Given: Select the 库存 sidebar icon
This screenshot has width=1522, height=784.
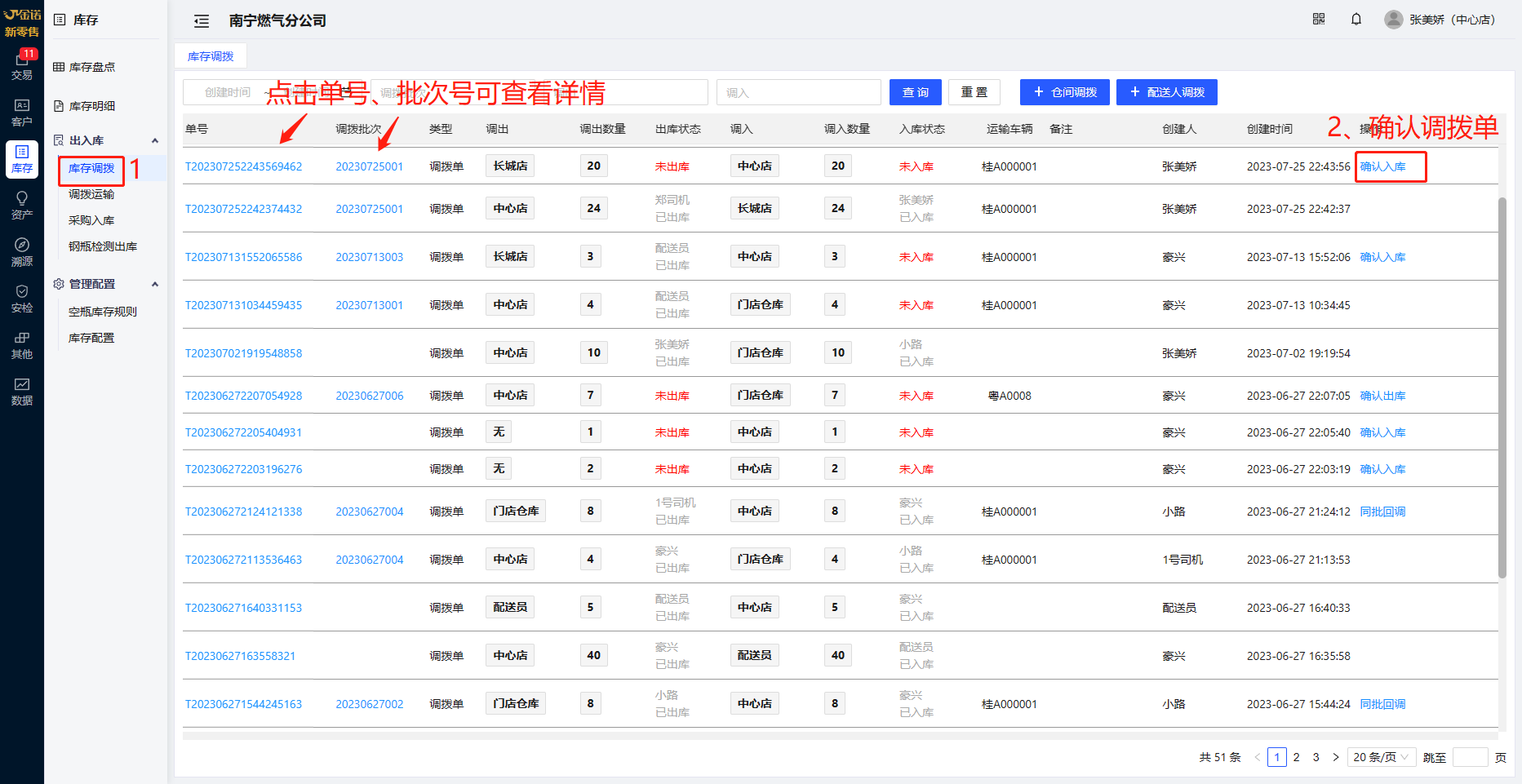Looking at the screenshot, I should 22,159.
